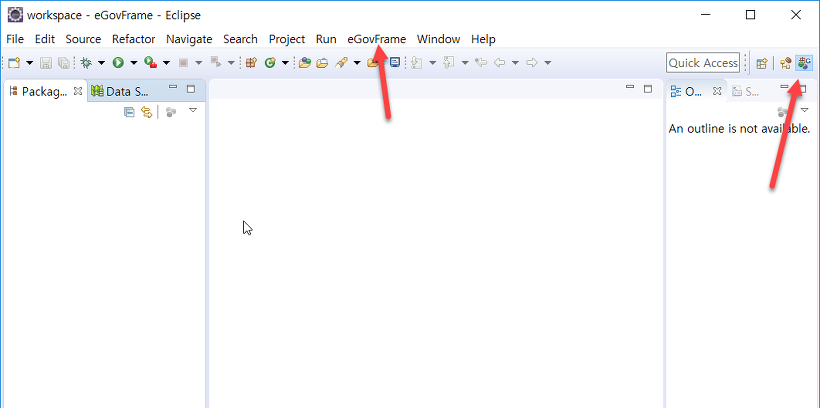This screenshot has width=820, height=408.
Task: Expand the Debug configurations dropdown arrow
Action: pyautogui.click(x=101, y=63)
